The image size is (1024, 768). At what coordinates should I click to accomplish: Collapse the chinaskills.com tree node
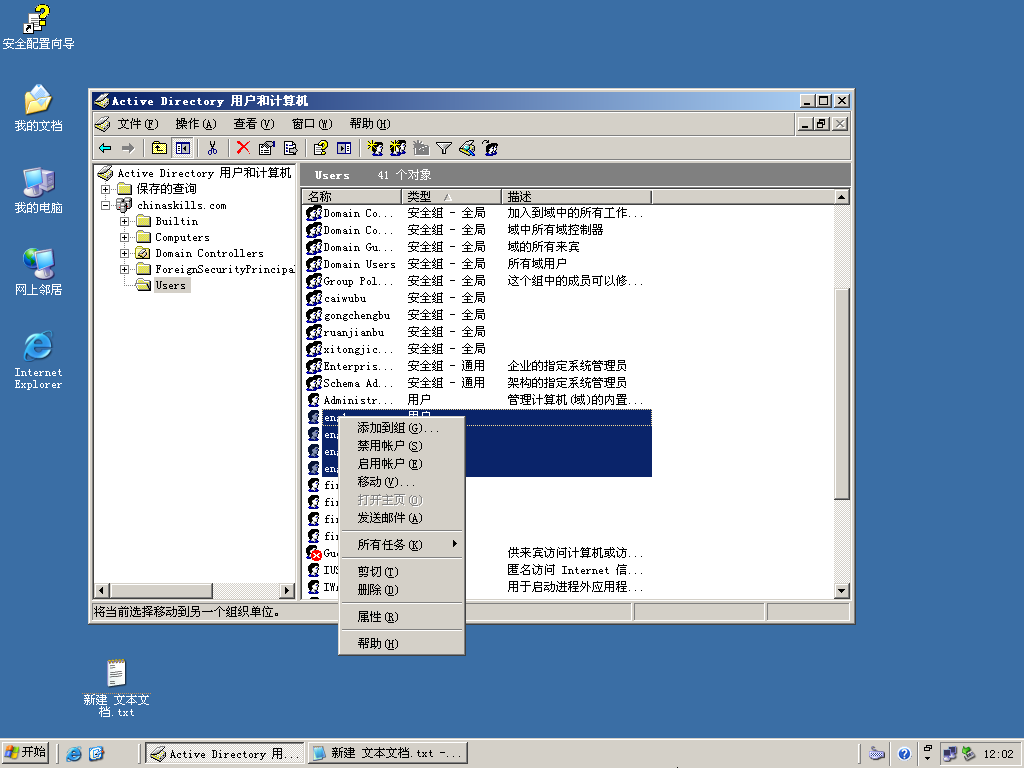coord(105,205)
